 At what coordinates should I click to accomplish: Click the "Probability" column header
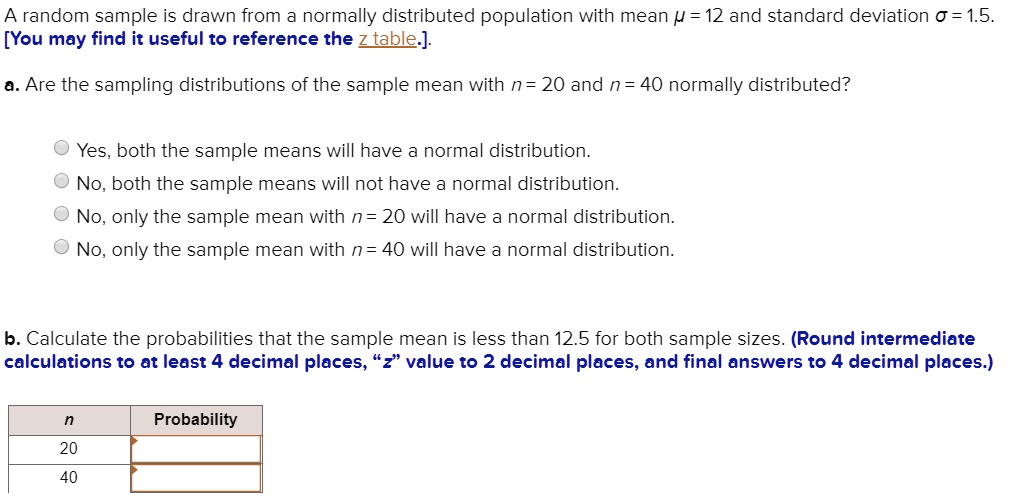(196, 420)
